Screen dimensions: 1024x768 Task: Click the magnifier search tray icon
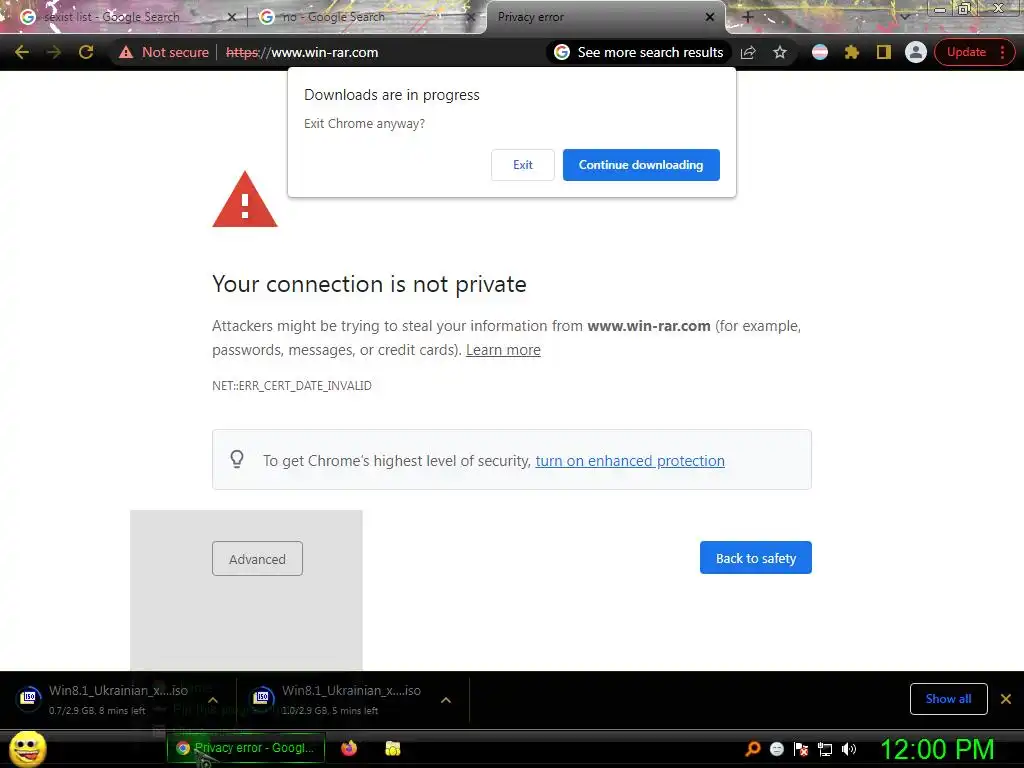tap(753, 749)
